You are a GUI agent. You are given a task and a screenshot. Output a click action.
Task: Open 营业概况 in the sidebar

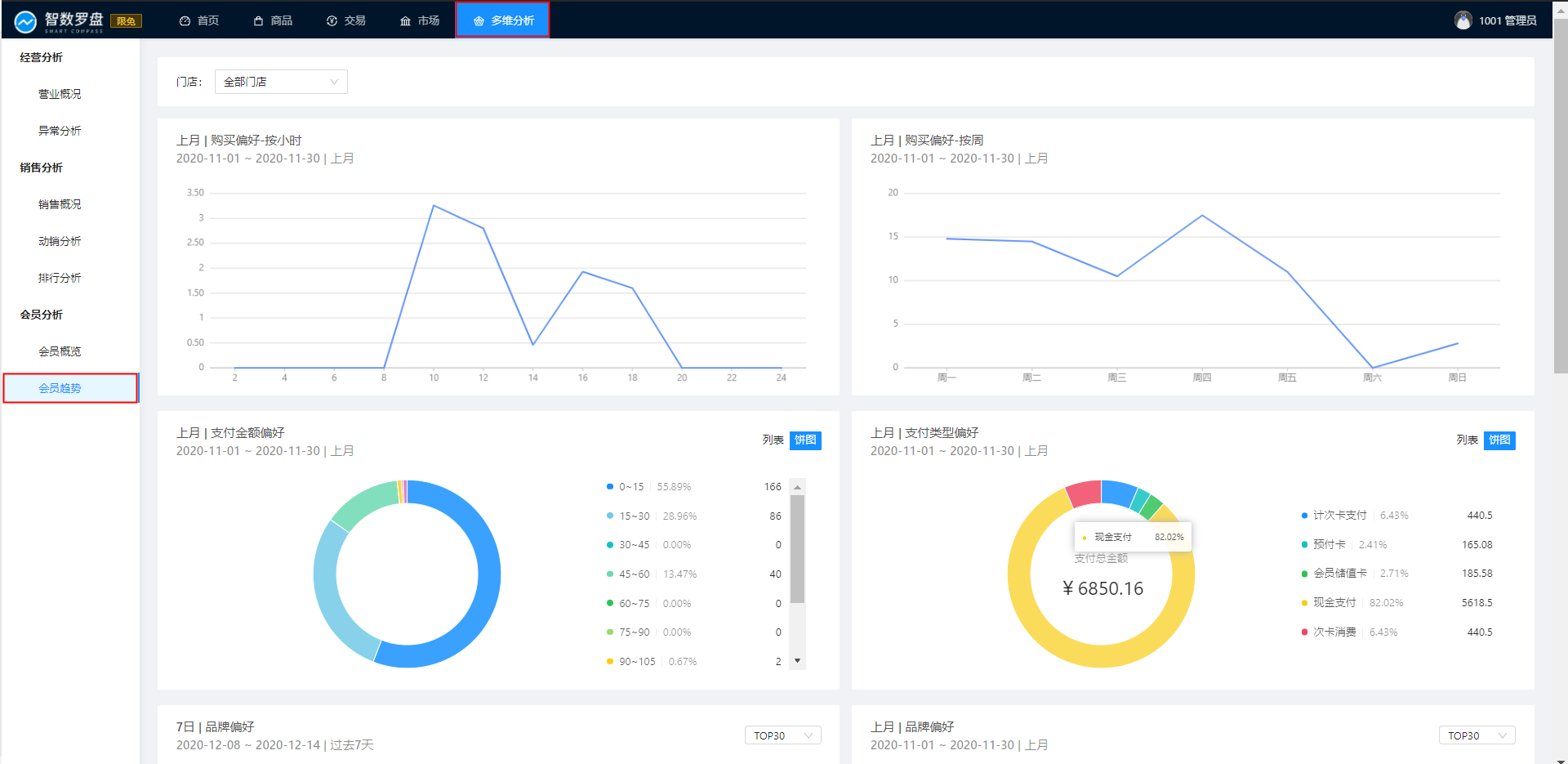pos(60,94)
